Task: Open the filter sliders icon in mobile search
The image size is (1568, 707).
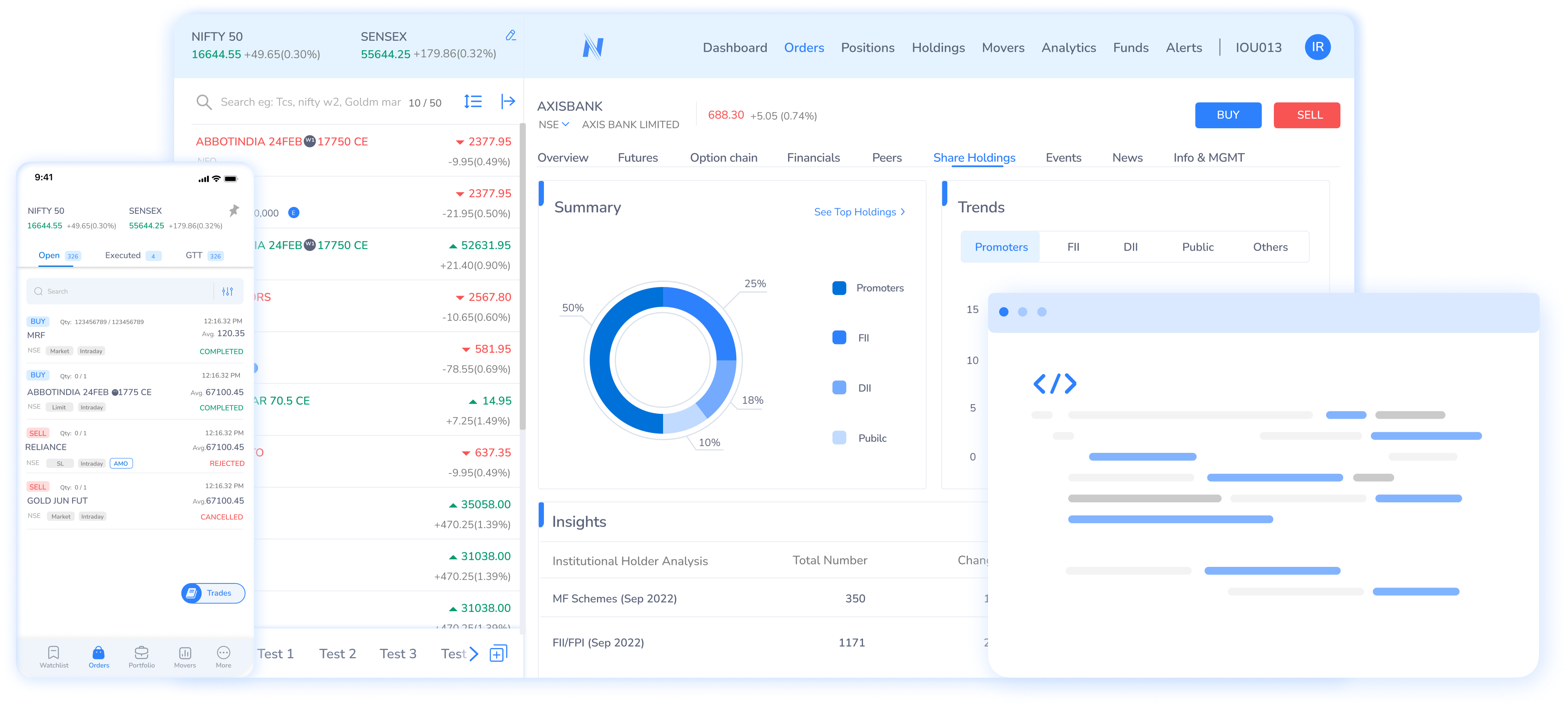Action: pos(228,291)
